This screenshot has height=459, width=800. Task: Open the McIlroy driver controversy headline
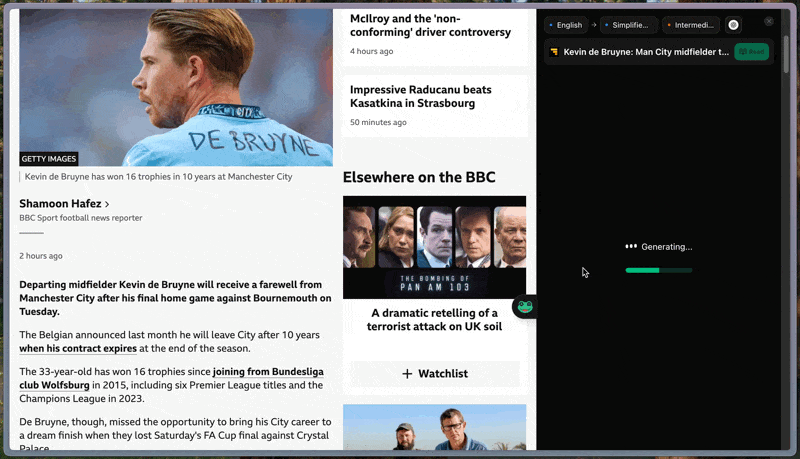430,25
